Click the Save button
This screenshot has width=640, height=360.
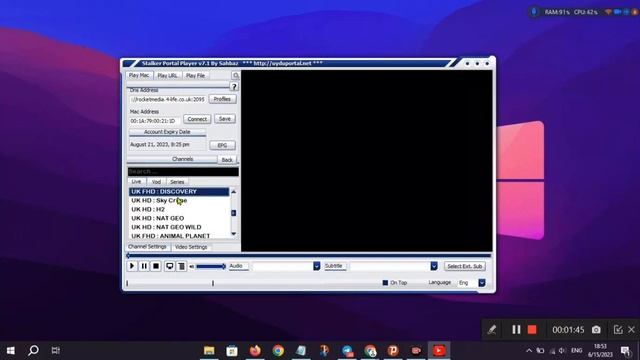[224, 119]
